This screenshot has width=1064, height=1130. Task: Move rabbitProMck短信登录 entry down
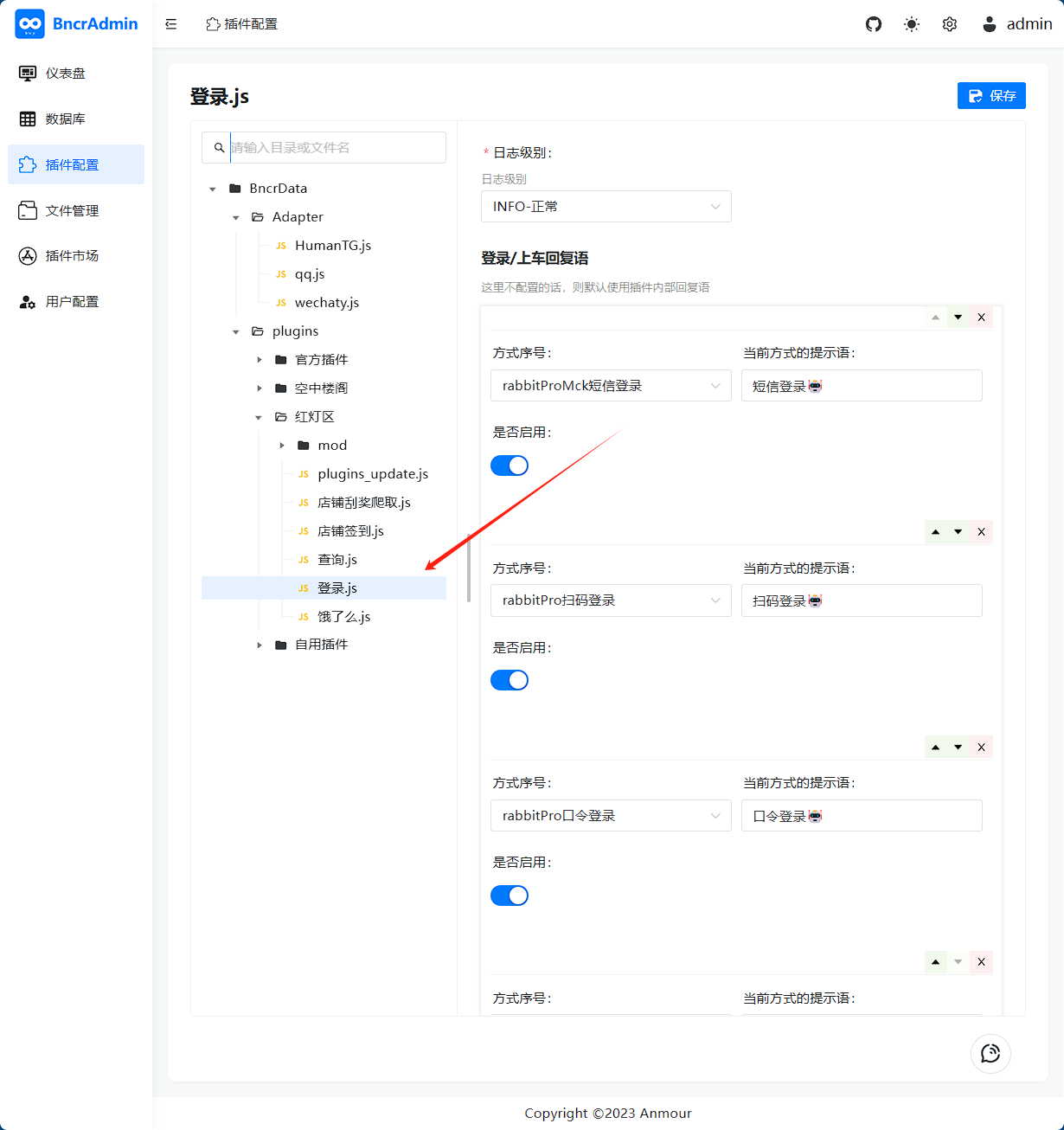958,318
